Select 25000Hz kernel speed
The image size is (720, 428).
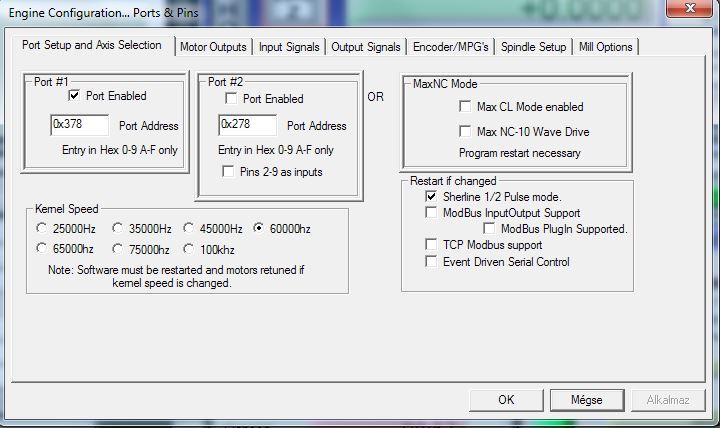point(41,228)
